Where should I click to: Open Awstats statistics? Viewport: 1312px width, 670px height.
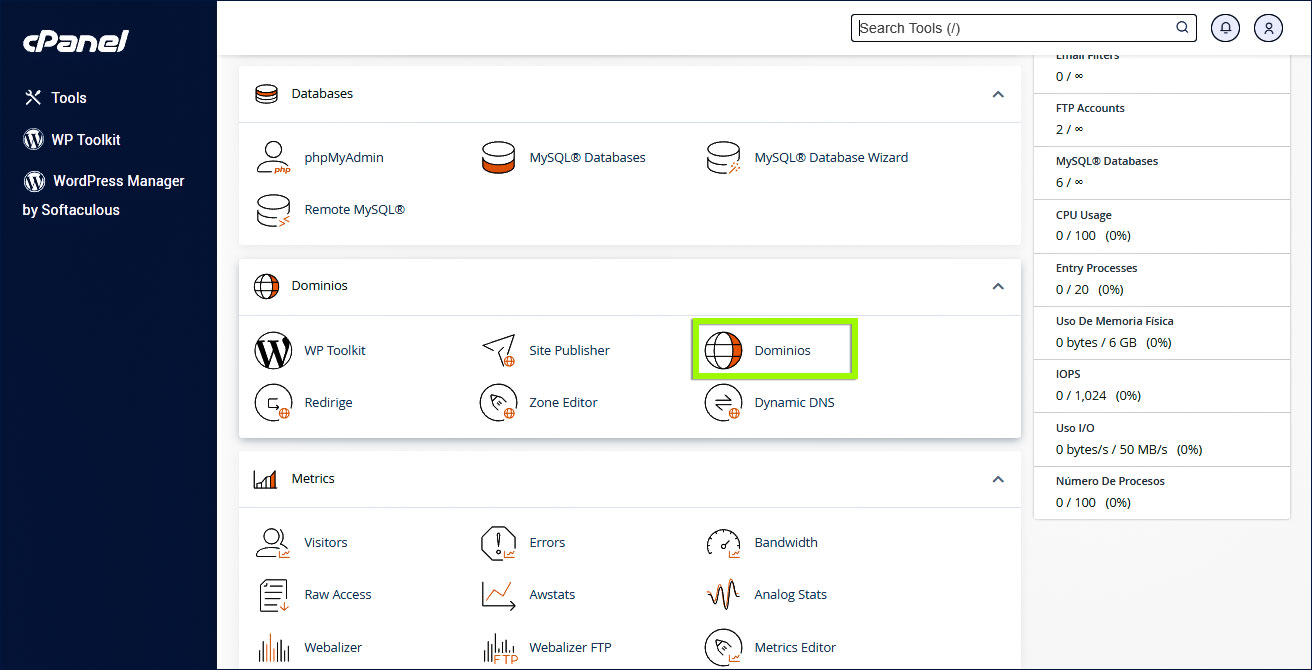tap(552, 594)
